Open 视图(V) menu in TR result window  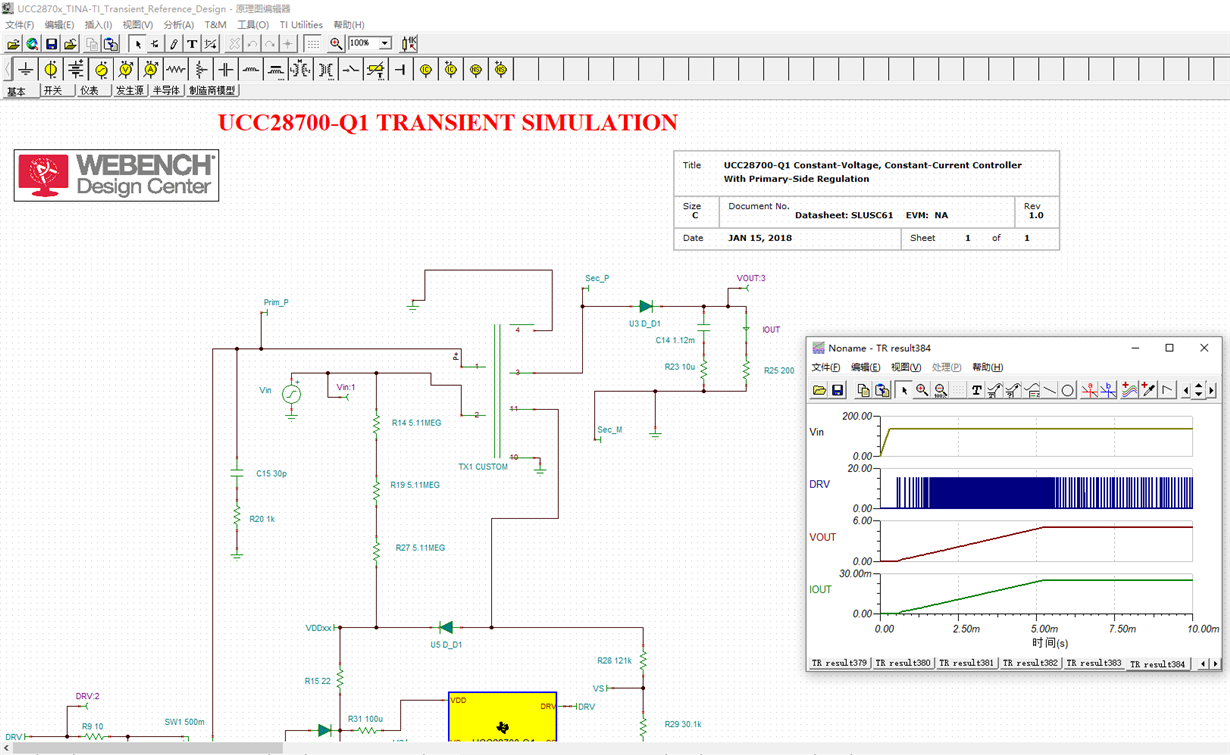tap(906, 367)
